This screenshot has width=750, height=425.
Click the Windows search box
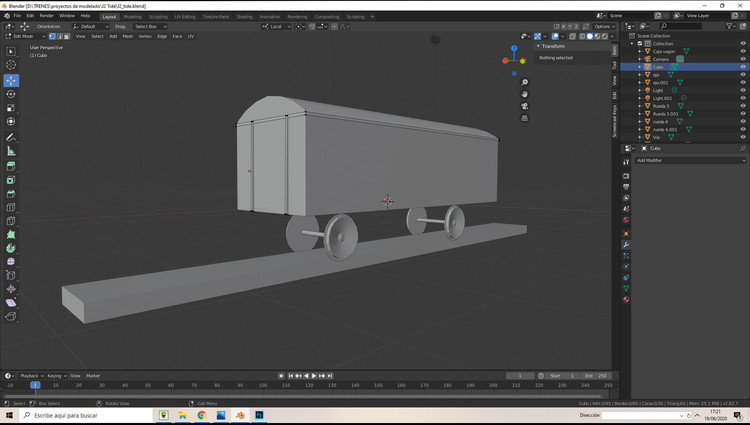click(86, 415)
